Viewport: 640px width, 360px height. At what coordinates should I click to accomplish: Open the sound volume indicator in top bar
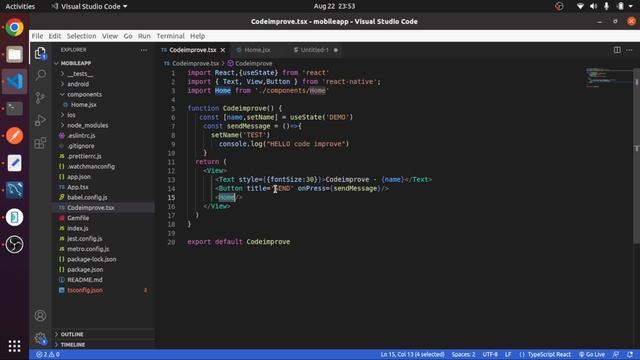(x=593, y=6)
